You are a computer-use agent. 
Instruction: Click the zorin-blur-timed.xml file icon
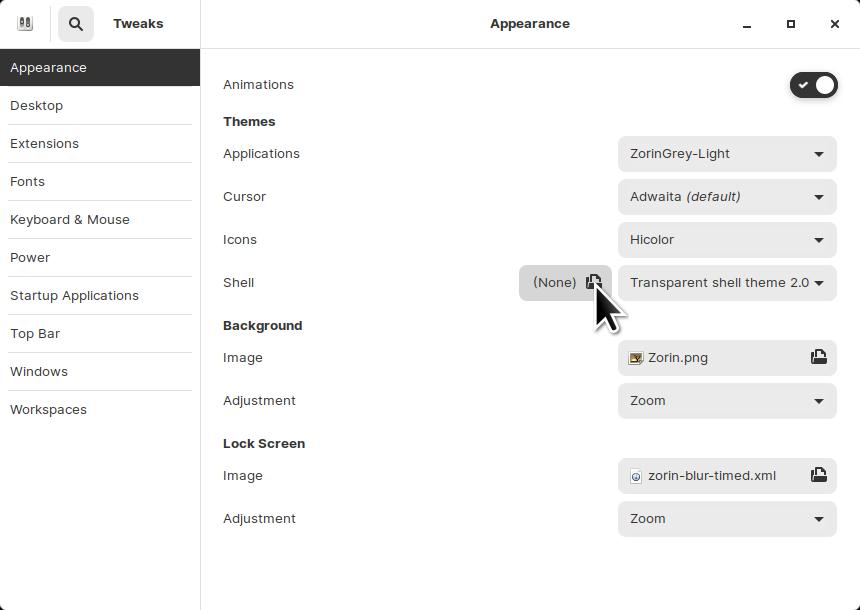[636, 476]
